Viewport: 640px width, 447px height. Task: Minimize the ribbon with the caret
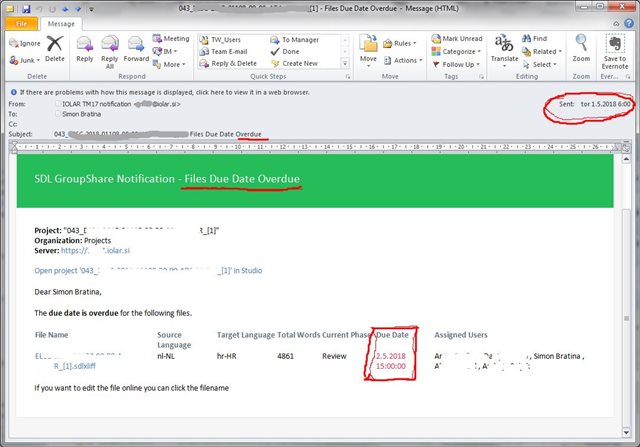[616, 23]
